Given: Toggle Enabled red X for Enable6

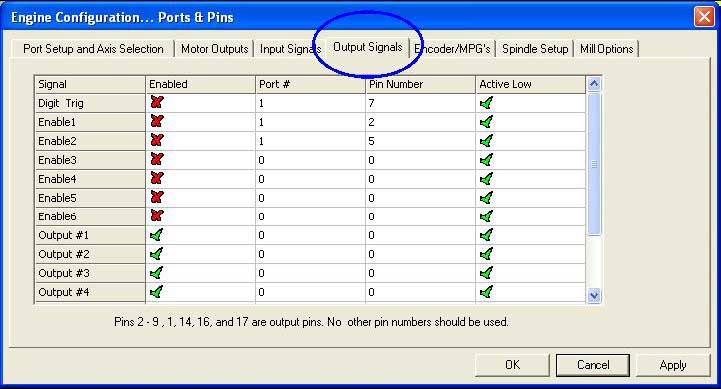Looking at the screenshot, I should click(x=157, y=216).
